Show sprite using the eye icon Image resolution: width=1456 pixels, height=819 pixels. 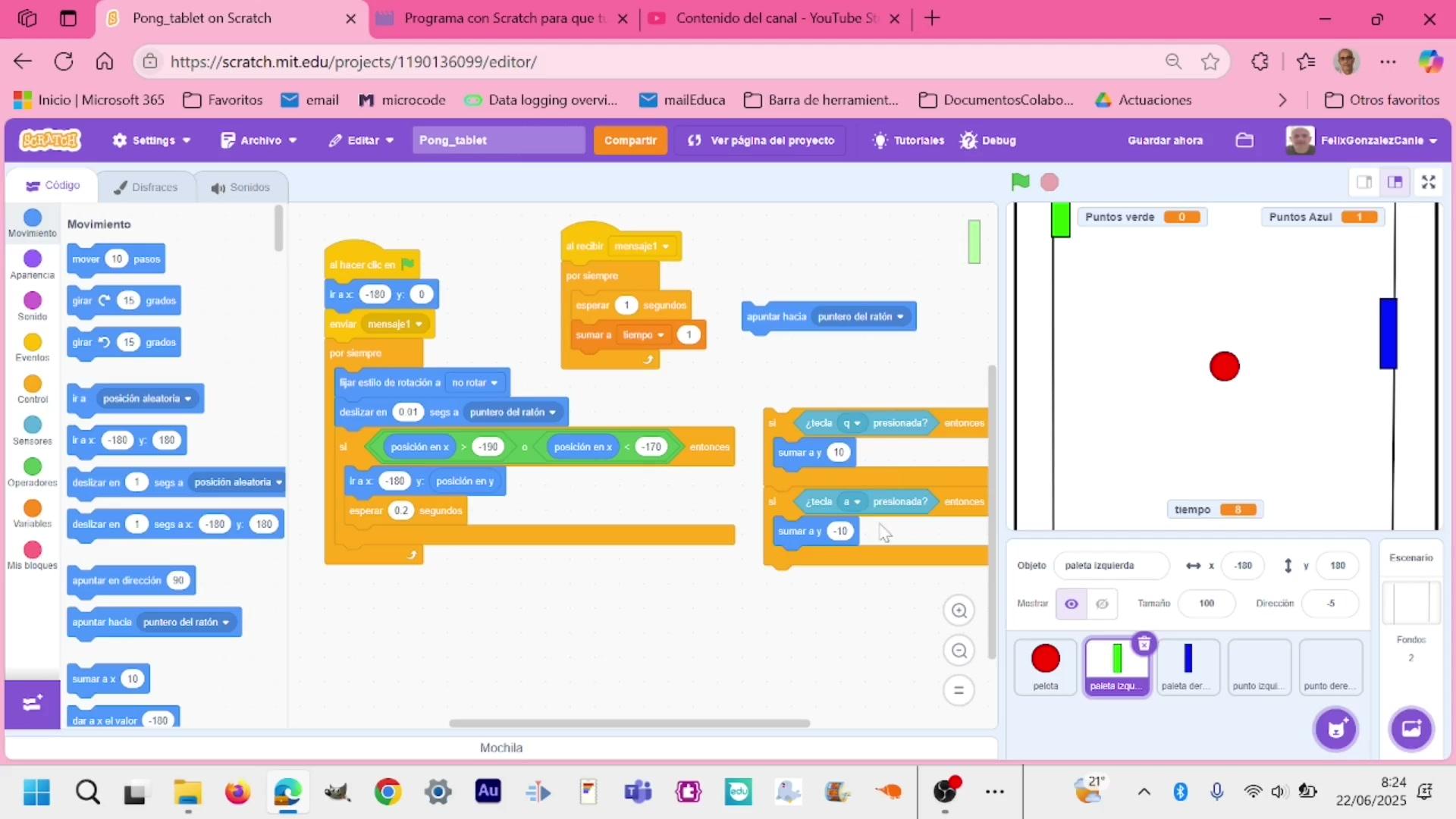coord(1071,604)
